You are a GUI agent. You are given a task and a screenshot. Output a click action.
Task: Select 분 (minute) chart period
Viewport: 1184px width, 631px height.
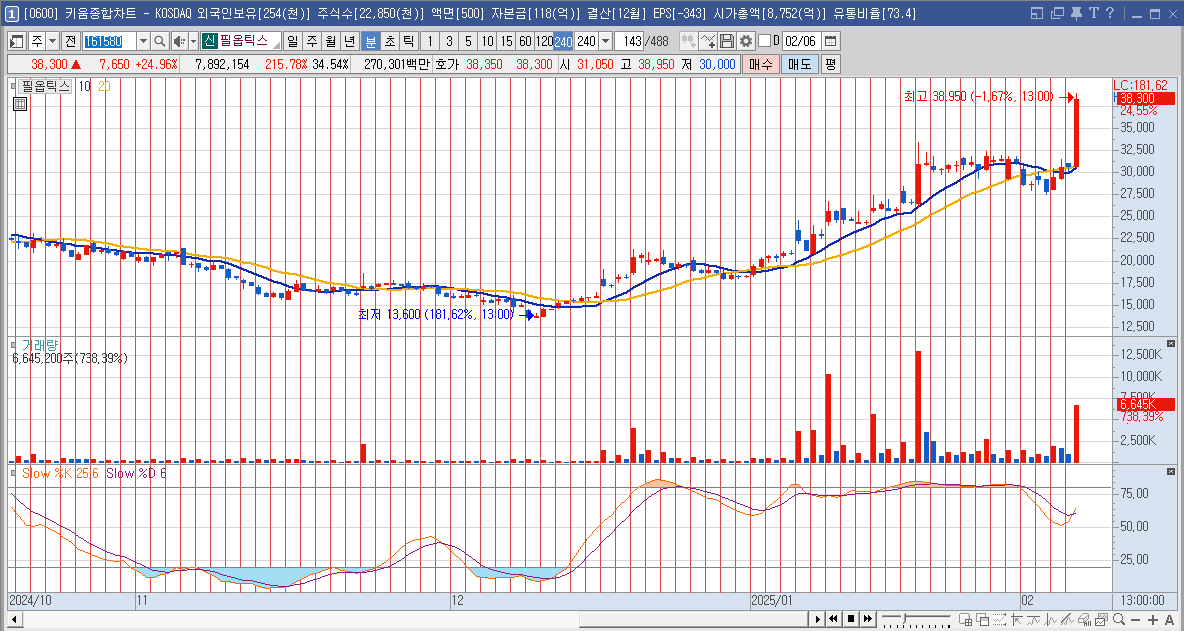click(371, 41)
